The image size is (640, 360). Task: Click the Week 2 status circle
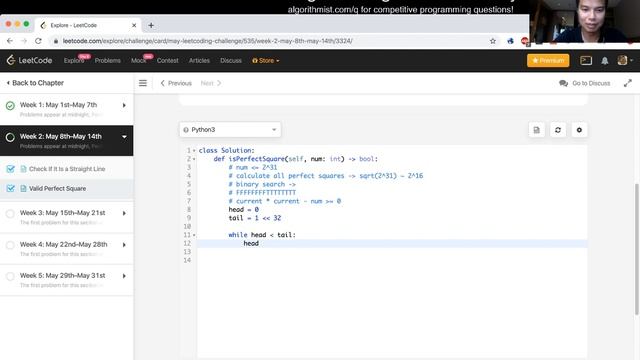click(10, 137)
